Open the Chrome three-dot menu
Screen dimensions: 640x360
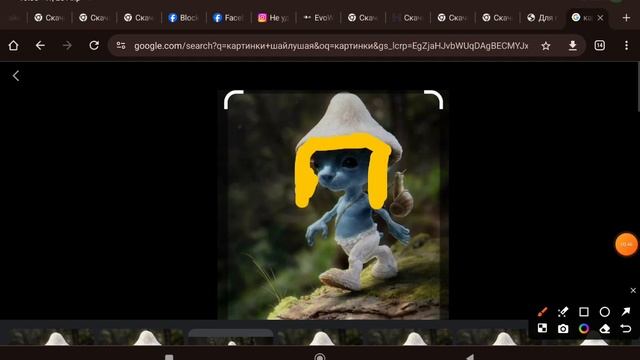pyautogui.click(x=627, y=45)
